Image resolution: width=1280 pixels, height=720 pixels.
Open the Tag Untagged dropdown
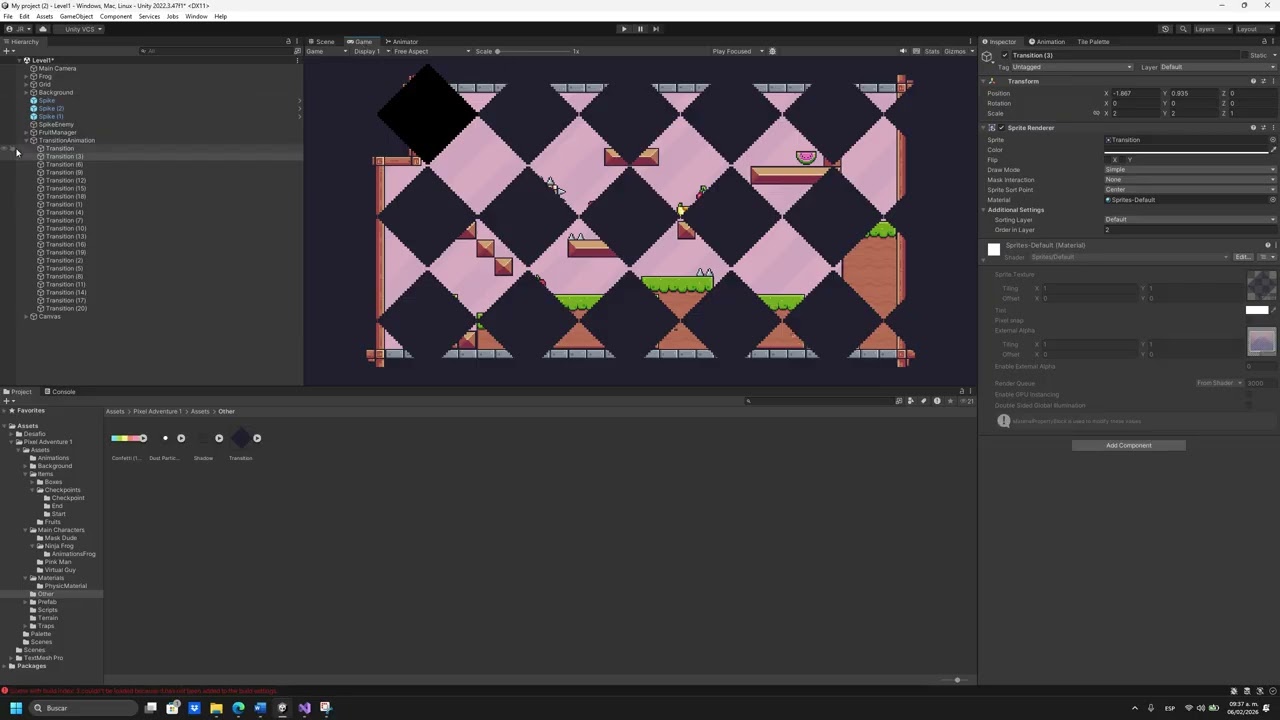[1072, 67]
